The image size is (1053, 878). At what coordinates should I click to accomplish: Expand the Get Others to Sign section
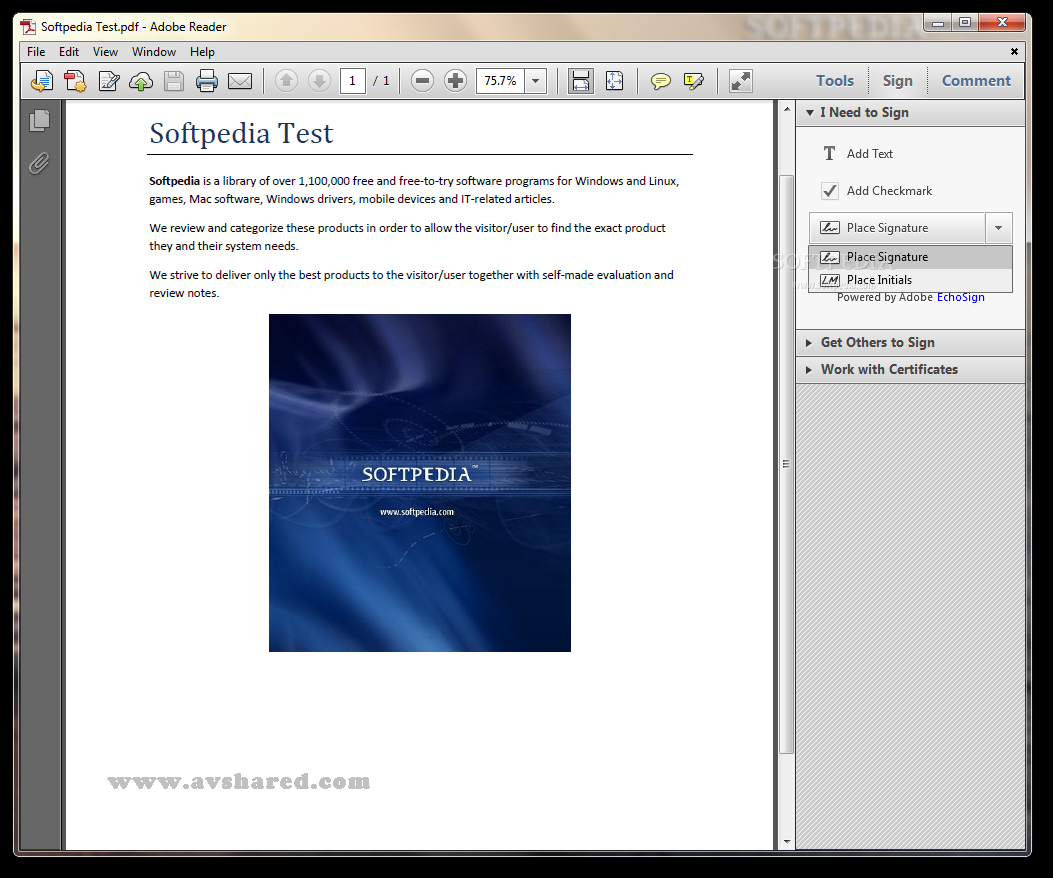point(809,343)
